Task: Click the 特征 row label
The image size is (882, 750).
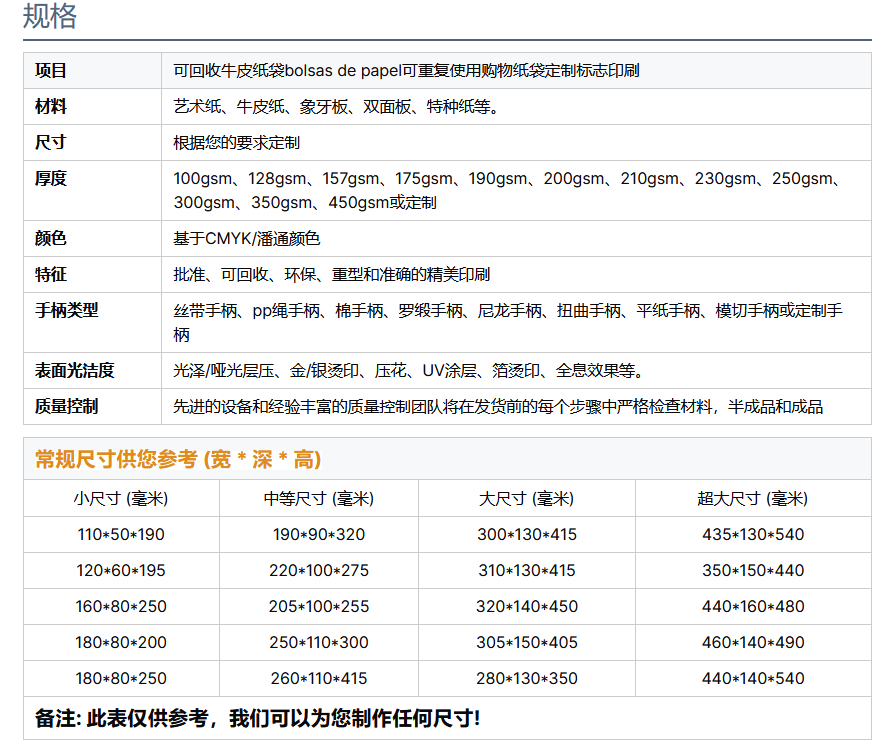Action: 51,274
